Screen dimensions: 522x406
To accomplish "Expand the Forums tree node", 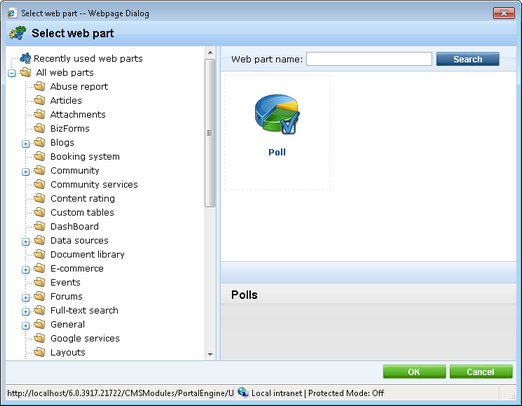I will tap(26, 298).
